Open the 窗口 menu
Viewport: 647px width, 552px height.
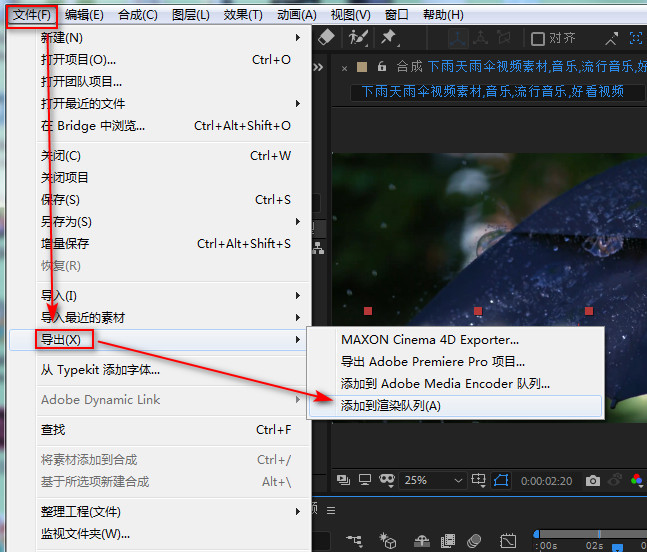[397, 15]
